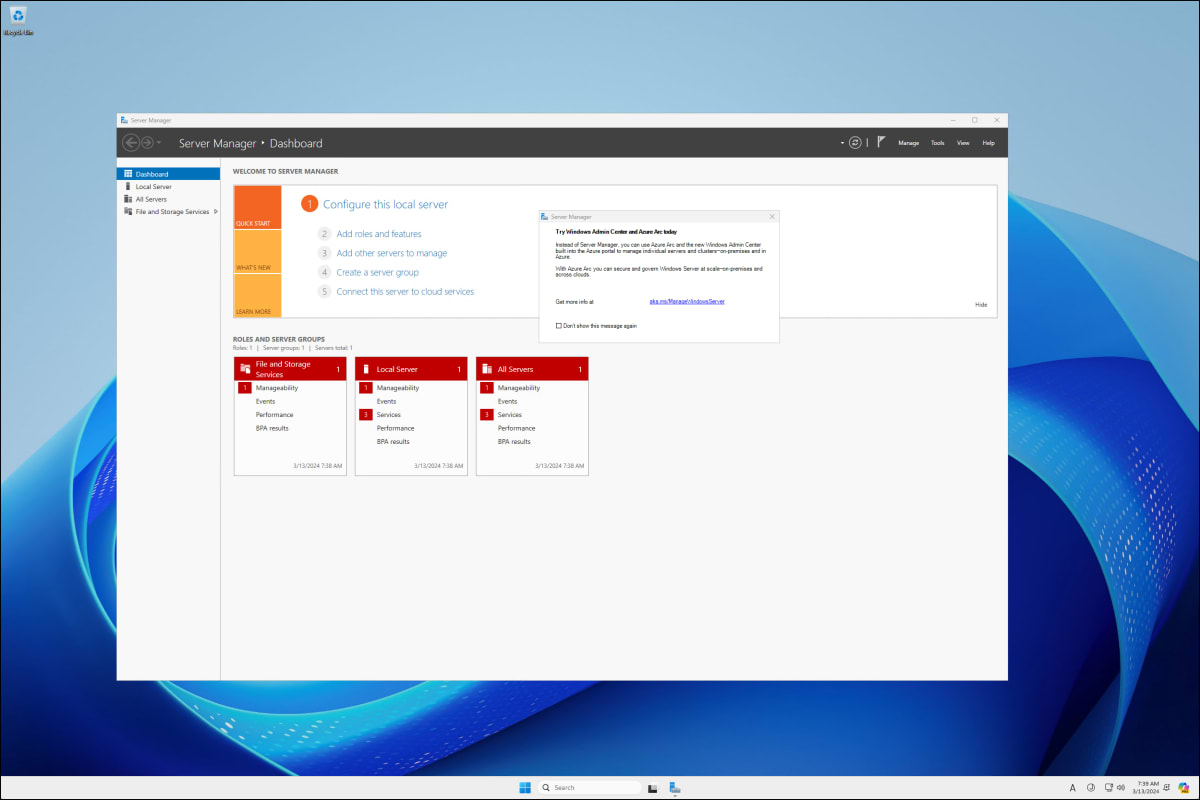Open the taskbar clock and date

coord(1148,787)
